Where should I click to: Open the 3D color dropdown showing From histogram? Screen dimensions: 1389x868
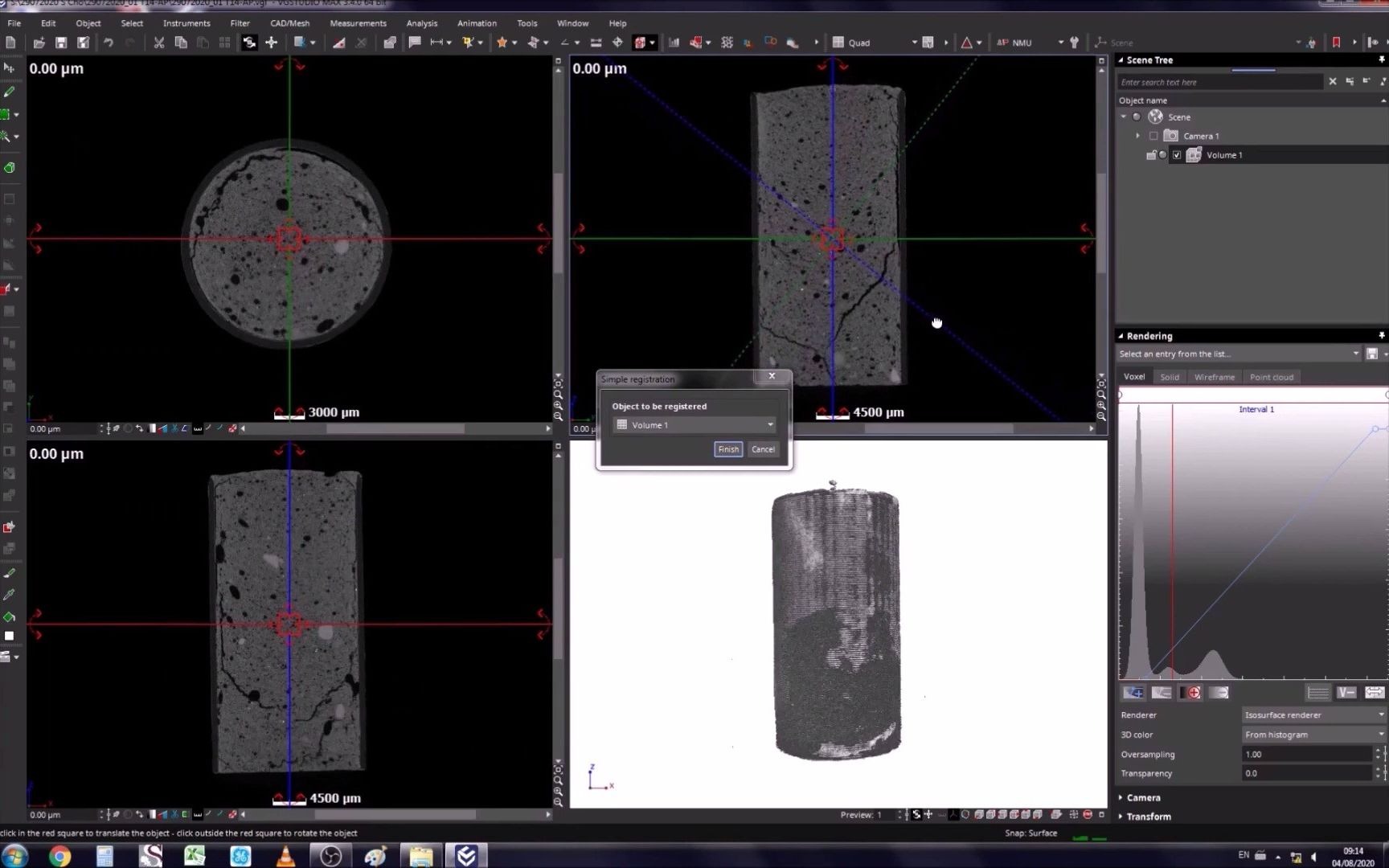[1313, 735]
